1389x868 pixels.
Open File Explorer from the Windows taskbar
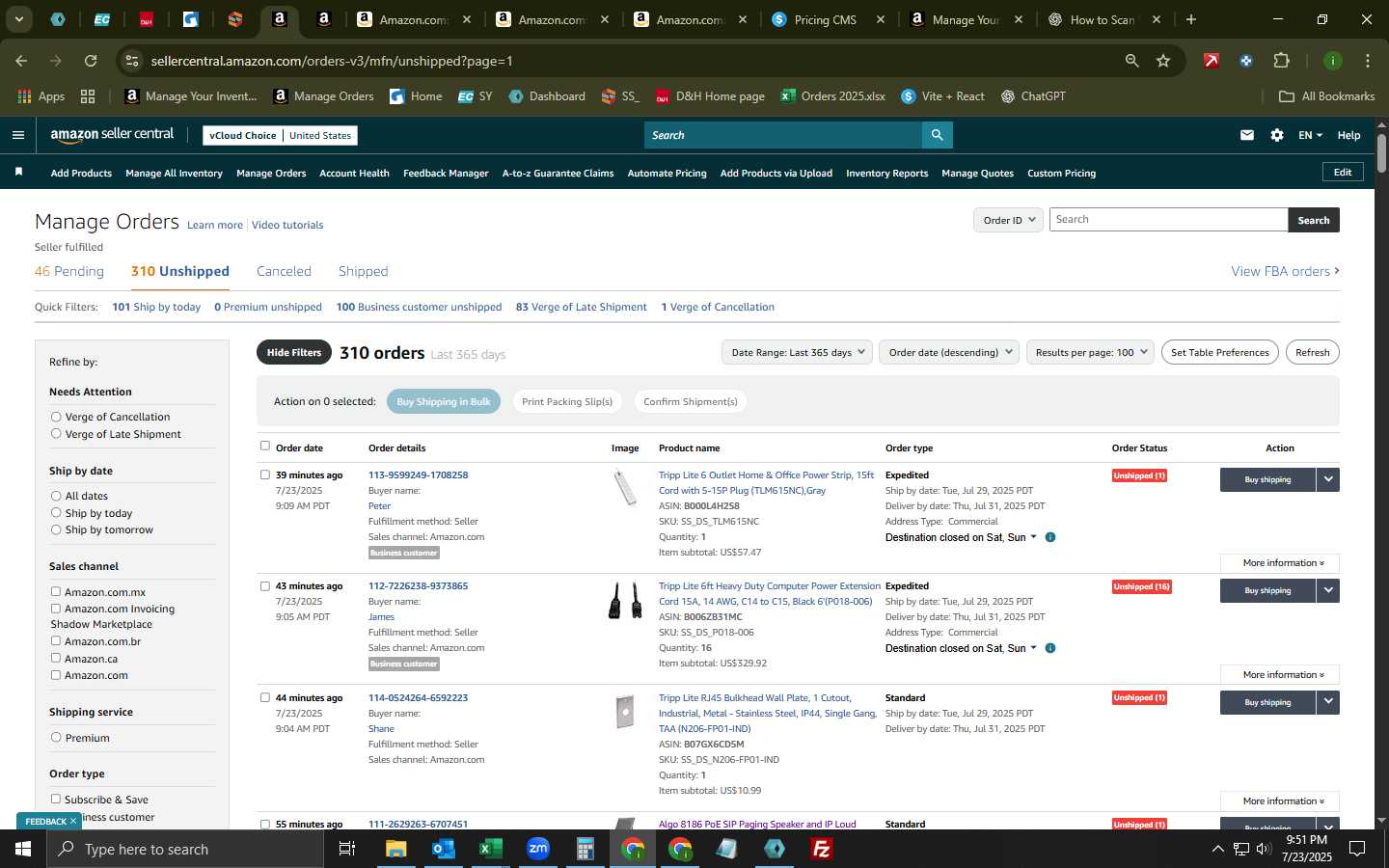tap(396, 849)
